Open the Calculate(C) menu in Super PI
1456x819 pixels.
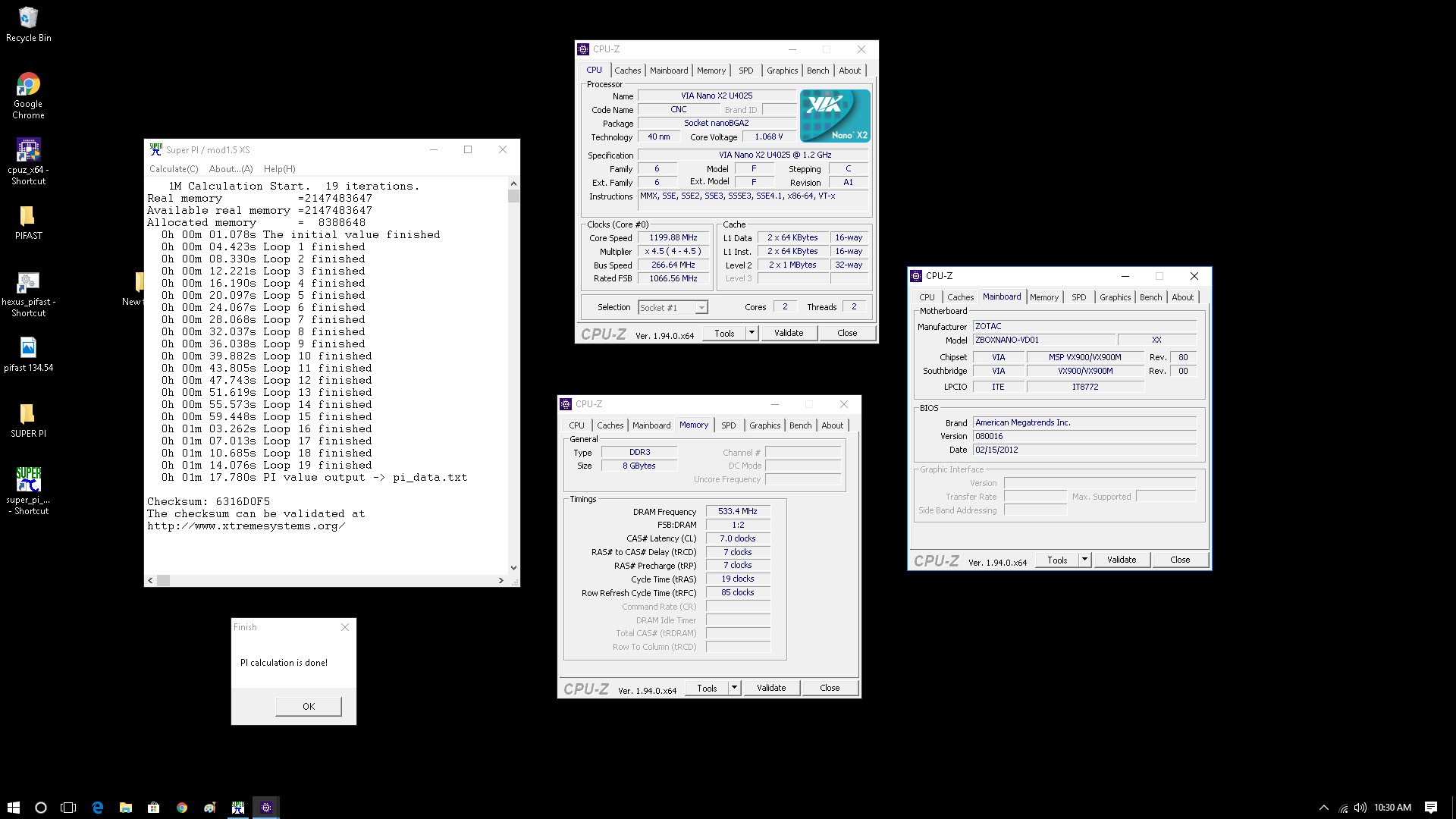(x=174, y=169)
